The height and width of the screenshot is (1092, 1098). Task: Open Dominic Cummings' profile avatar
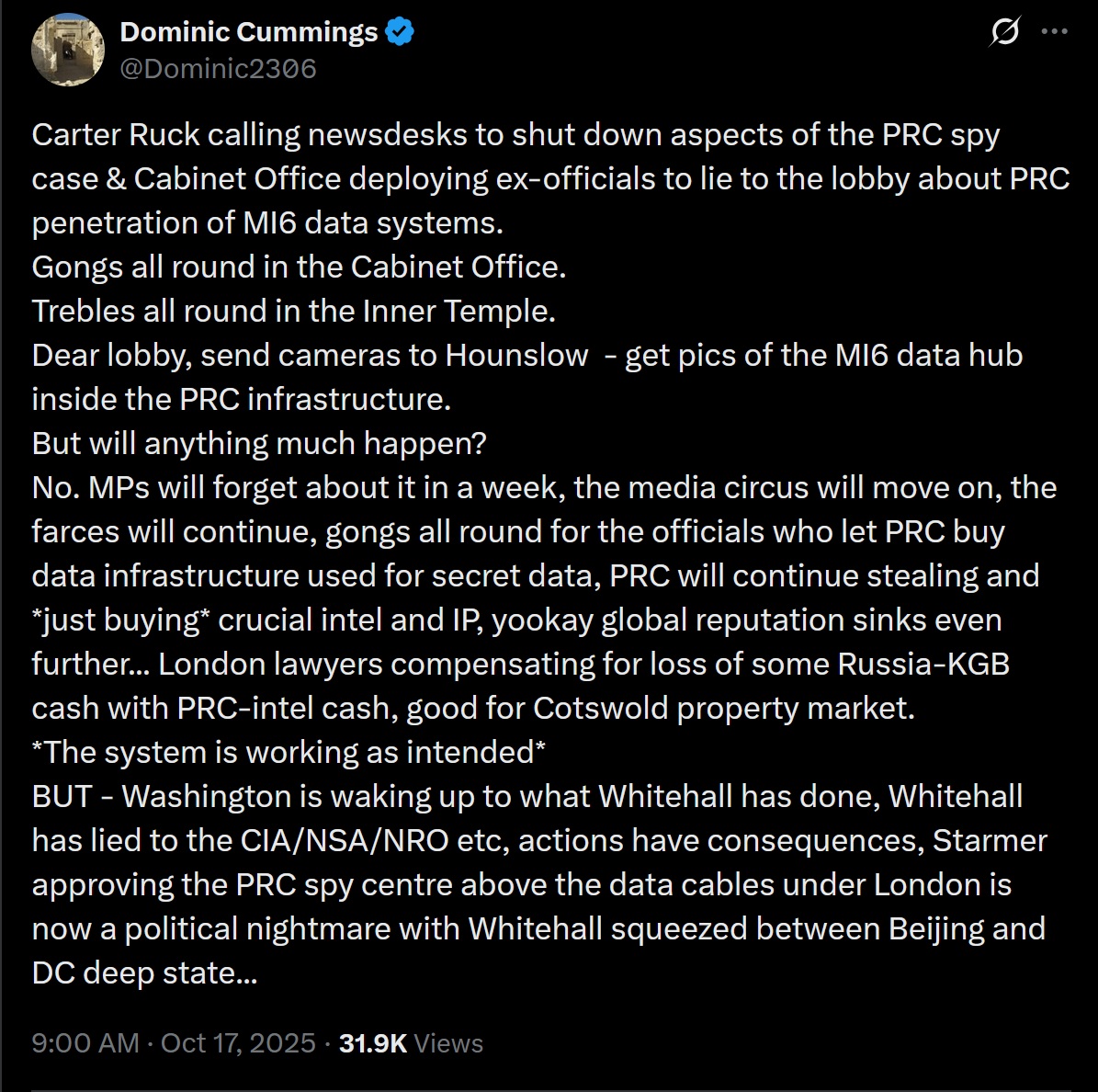pyautogui.click(x=68, y=50)
